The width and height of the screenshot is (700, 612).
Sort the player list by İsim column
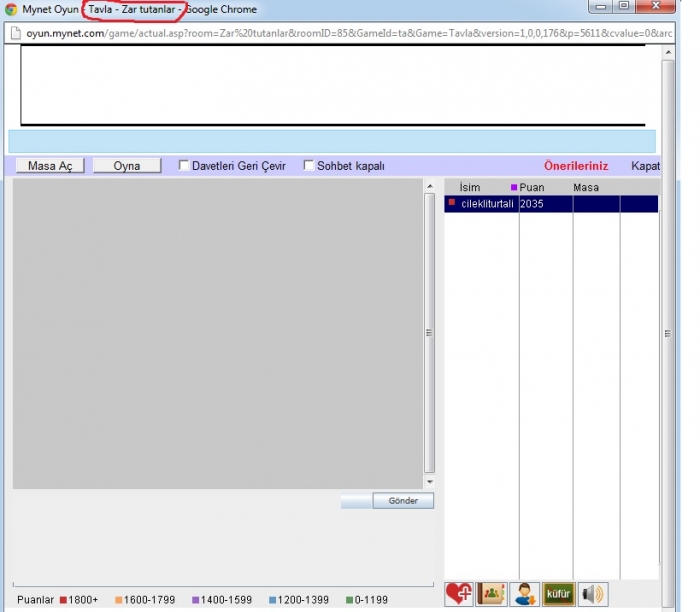(470, 187)
